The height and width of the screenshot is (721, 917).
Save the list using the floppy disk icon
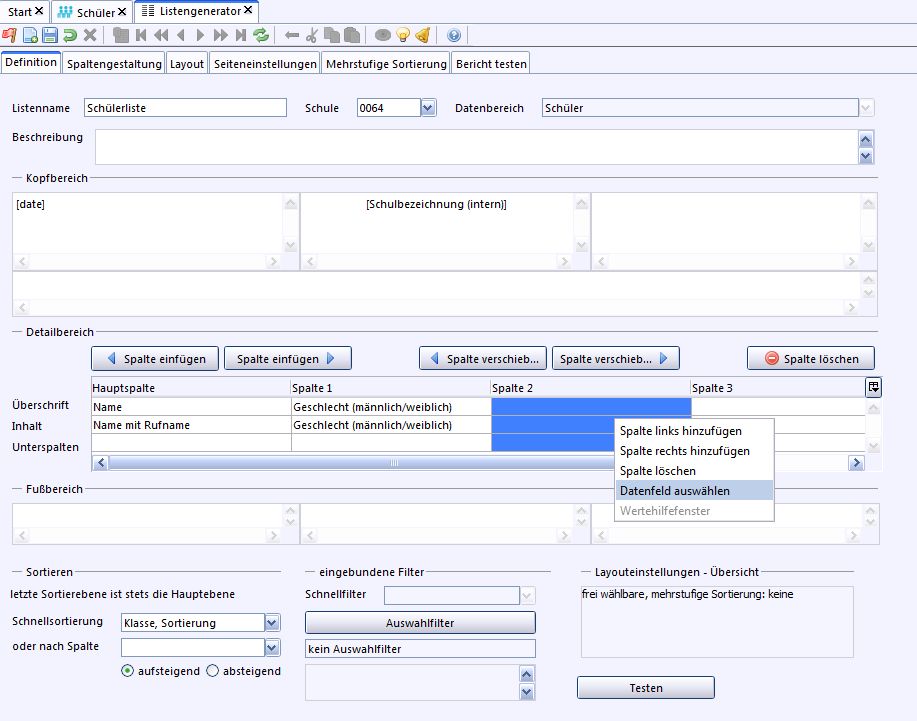pyautogui.click(x=50, y=36)
